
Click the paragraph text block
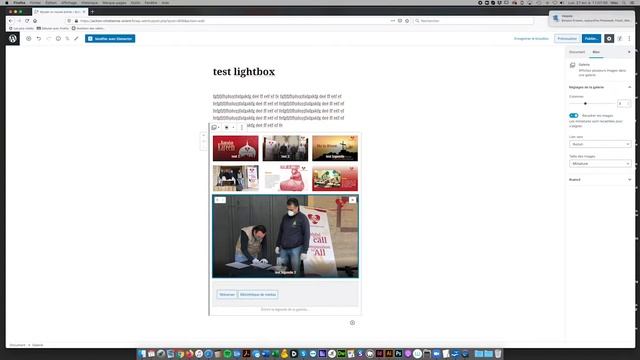[278, 111]
